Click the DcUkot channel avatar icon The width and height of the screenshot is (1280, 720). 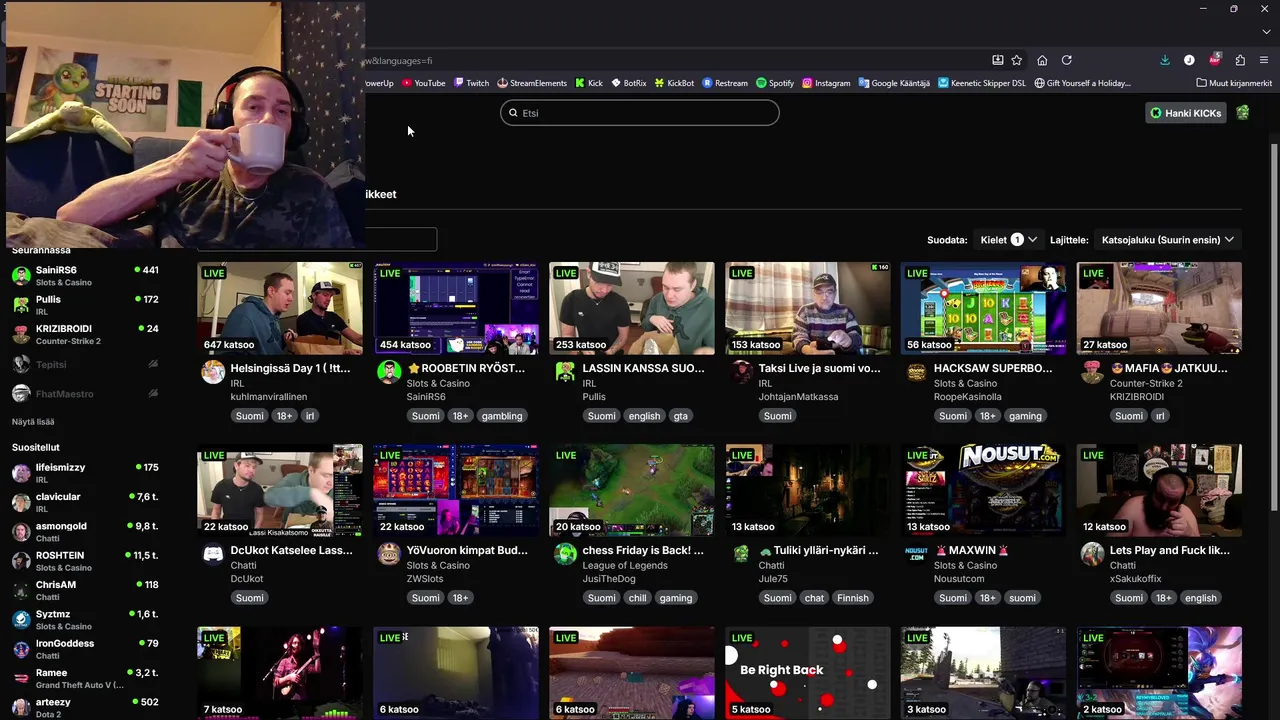(213, 554)
